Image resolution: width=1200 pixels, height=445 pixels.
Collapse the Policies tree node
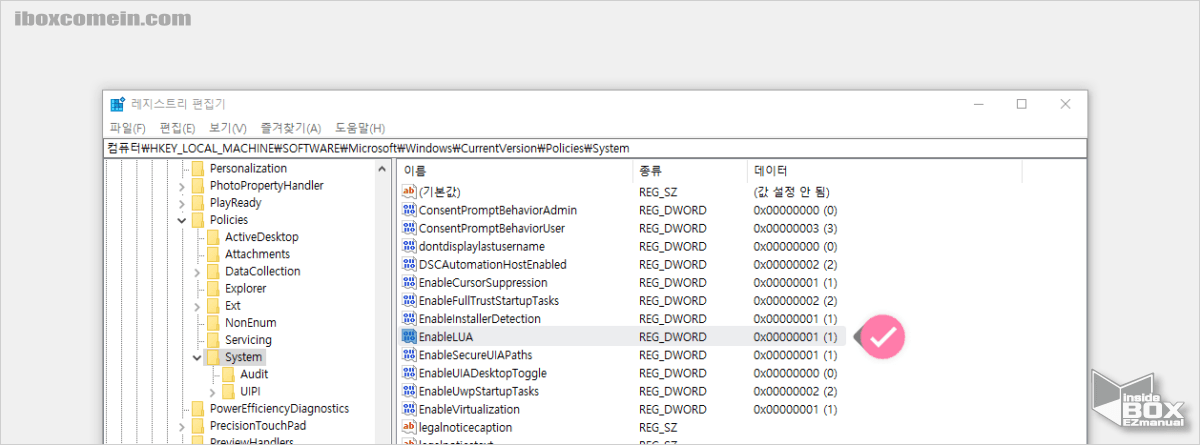tap(181, 220)
